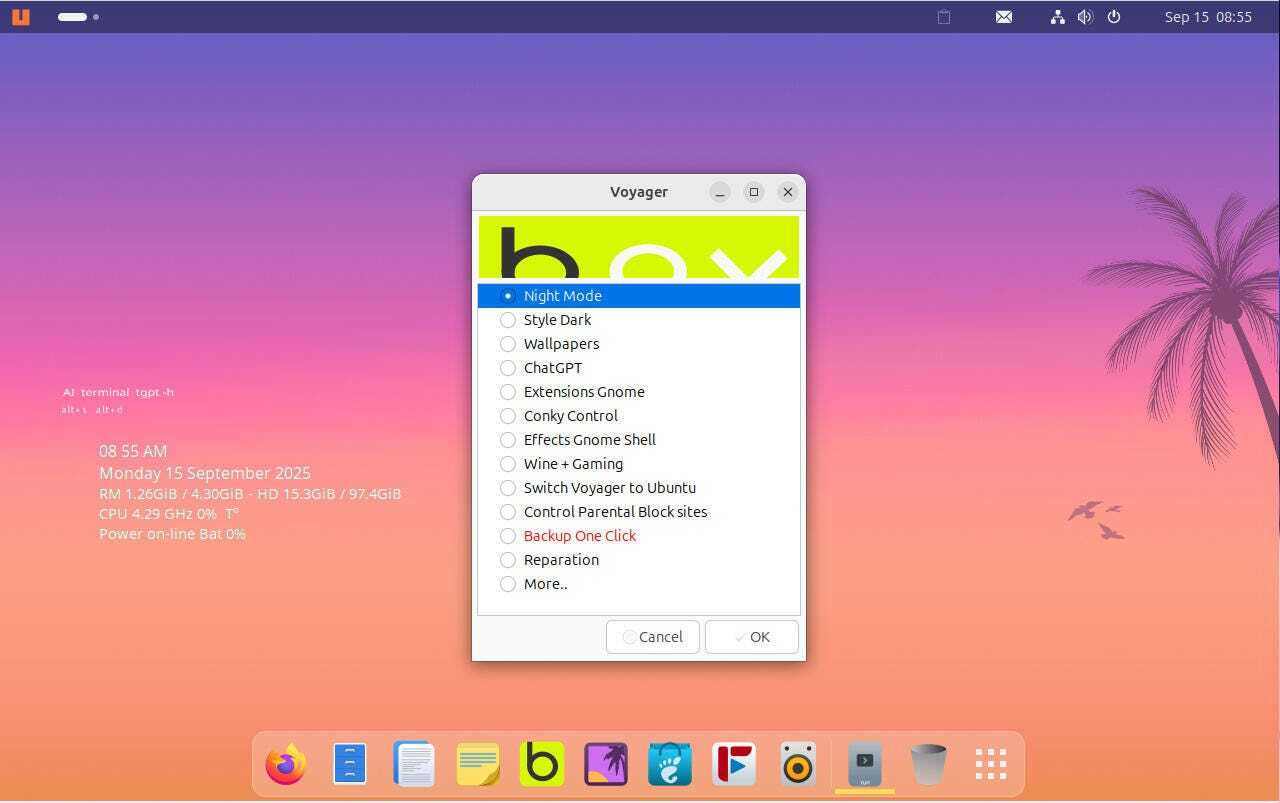Show applications grid in dock
The width and height of the screenshot is (1280, 803).
990,765
